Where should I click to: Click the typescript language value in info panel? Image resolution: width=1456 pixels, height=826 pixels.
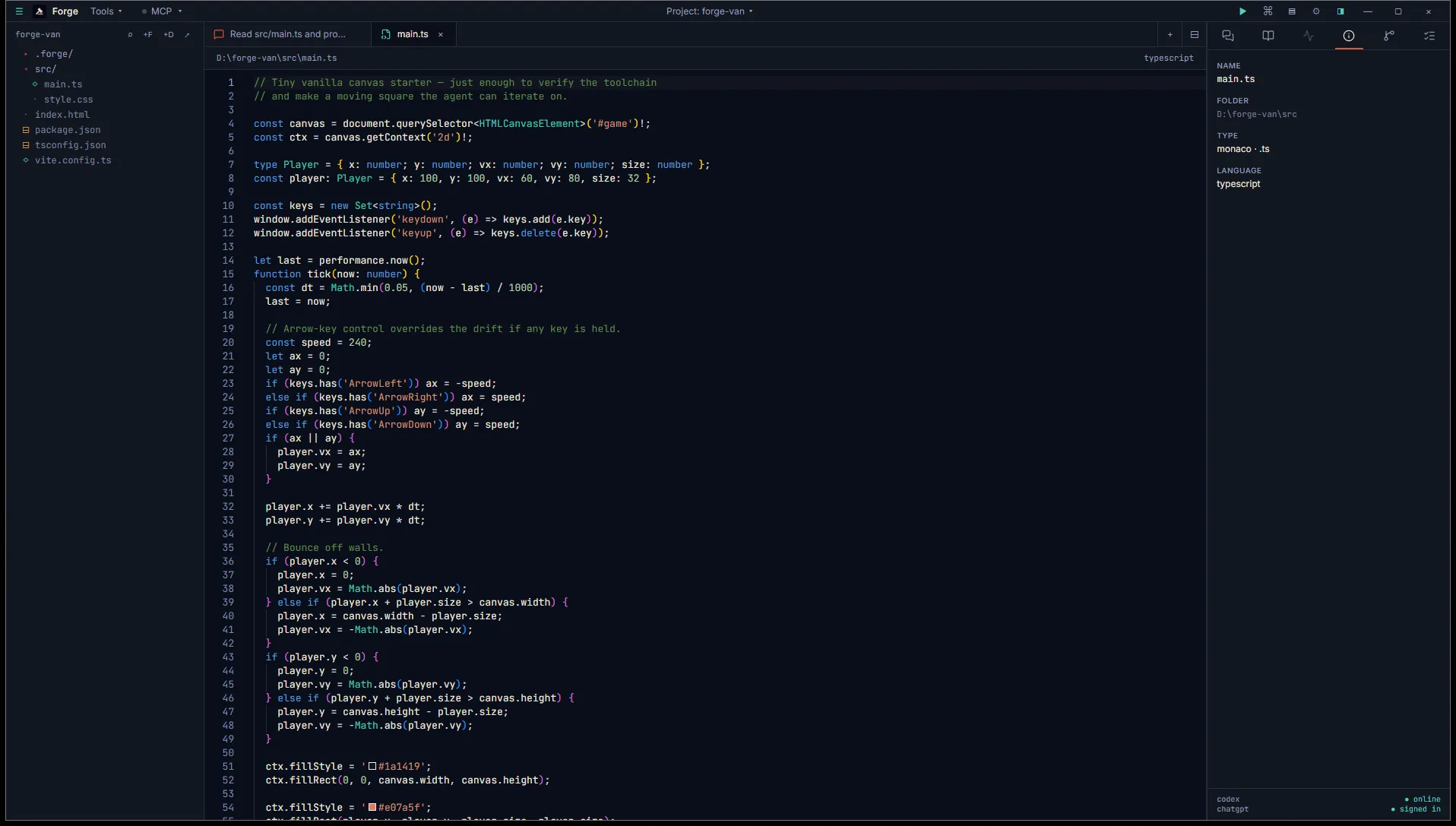click(x=1239, y=184)
